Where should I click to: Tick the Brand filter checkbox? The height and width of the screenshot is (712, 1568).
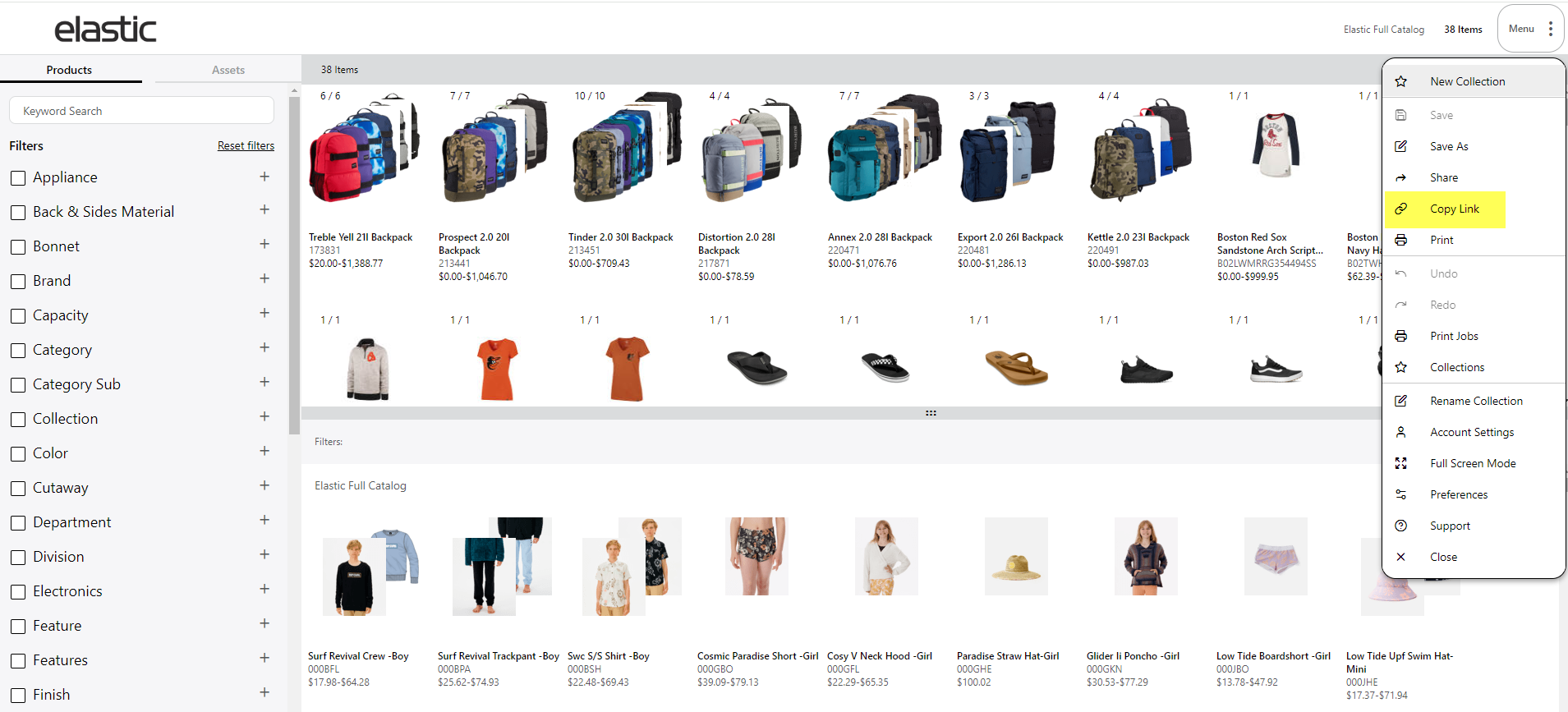click(x=18, y=282)
